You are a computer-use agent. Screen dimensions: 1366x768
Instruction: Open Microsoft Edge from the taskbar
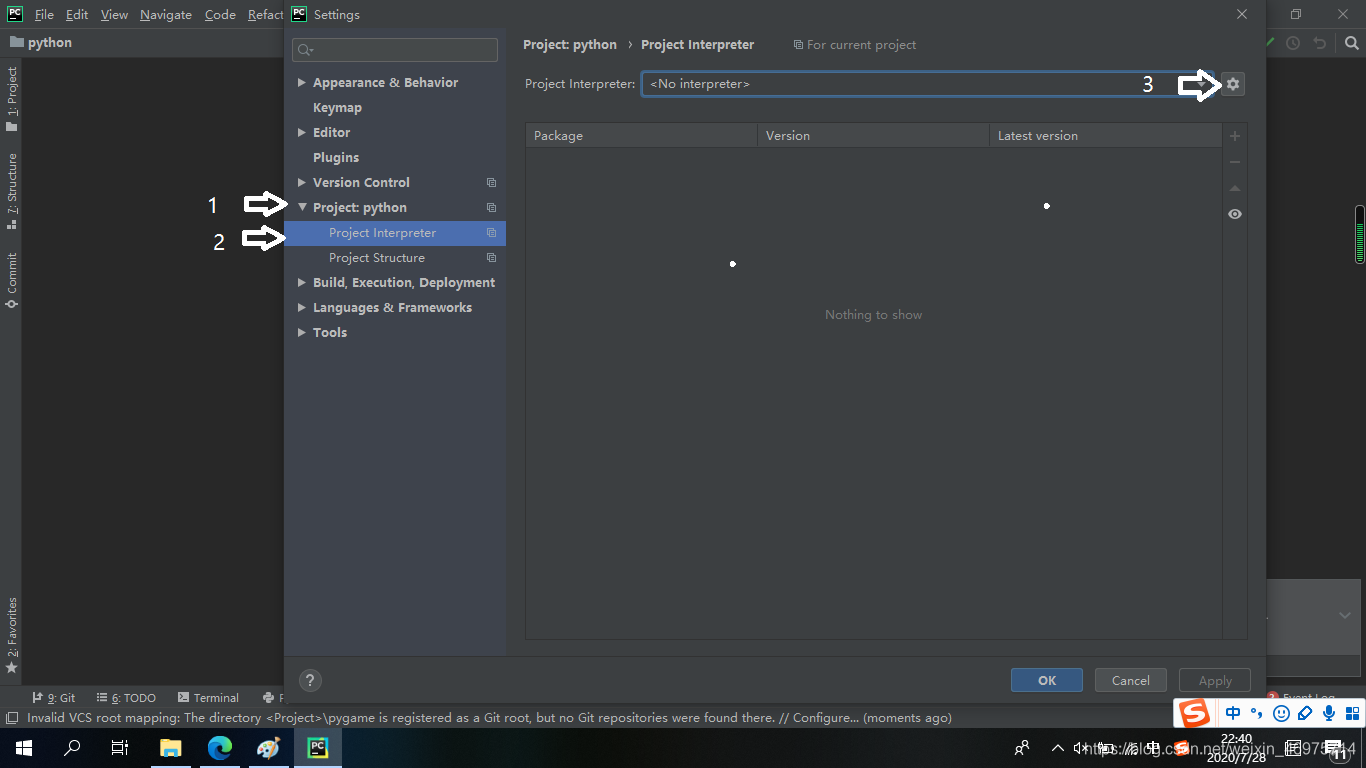220,748
